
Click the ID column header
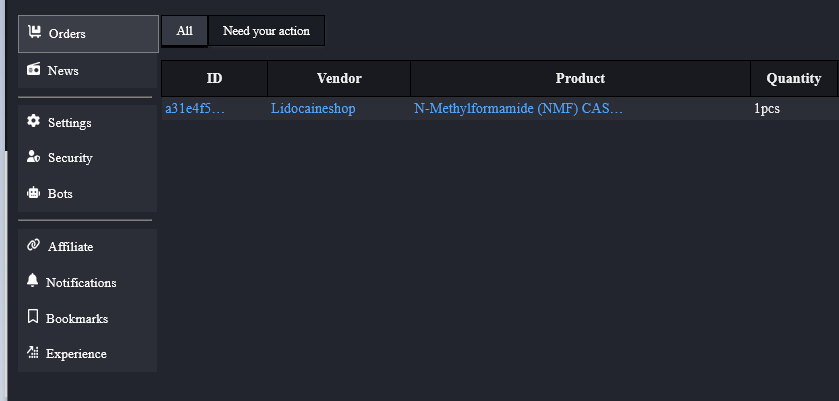click(x=214, y=78)
